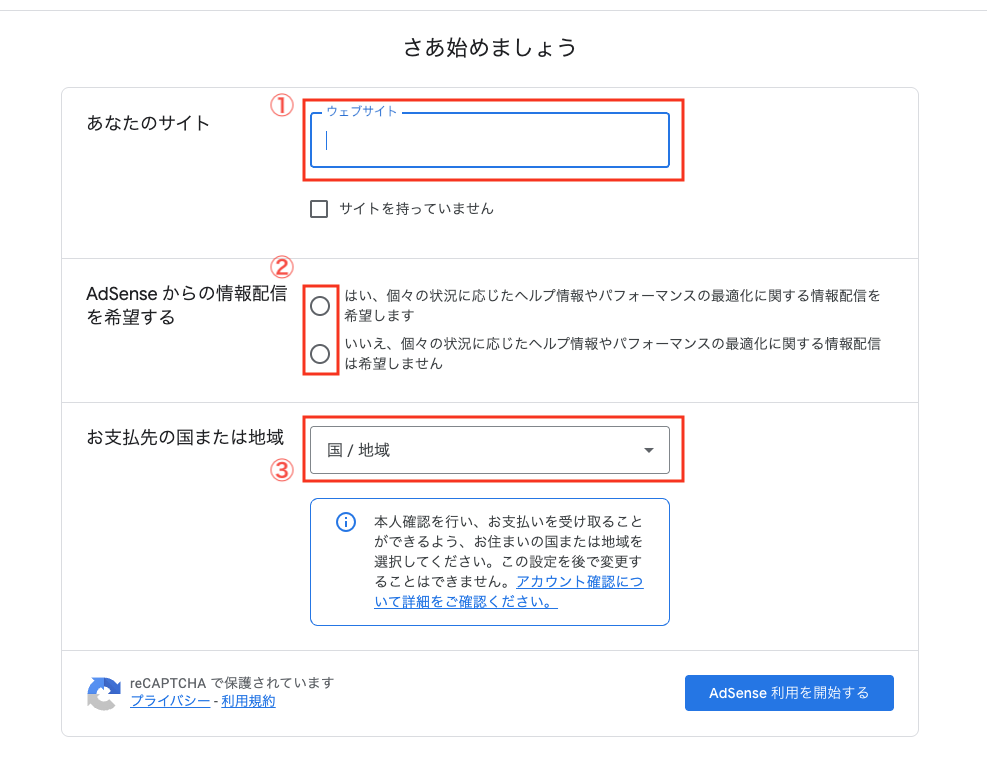This screenshot has height=763, width=987.
Task: Check the サイトを持っていません checkbox
Action: click(319, 209)
